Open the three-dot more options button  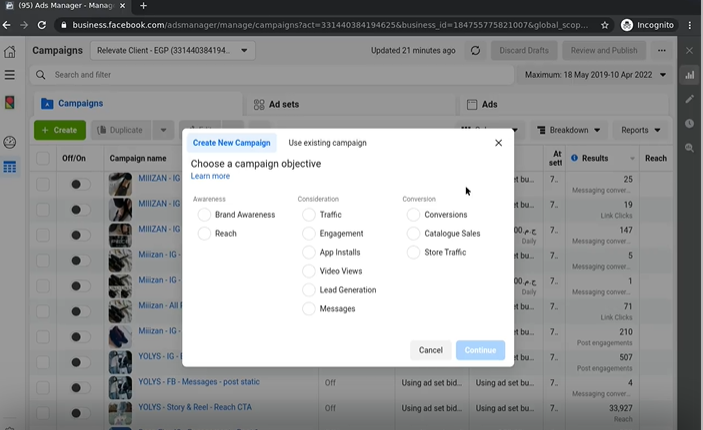(661, 51)
